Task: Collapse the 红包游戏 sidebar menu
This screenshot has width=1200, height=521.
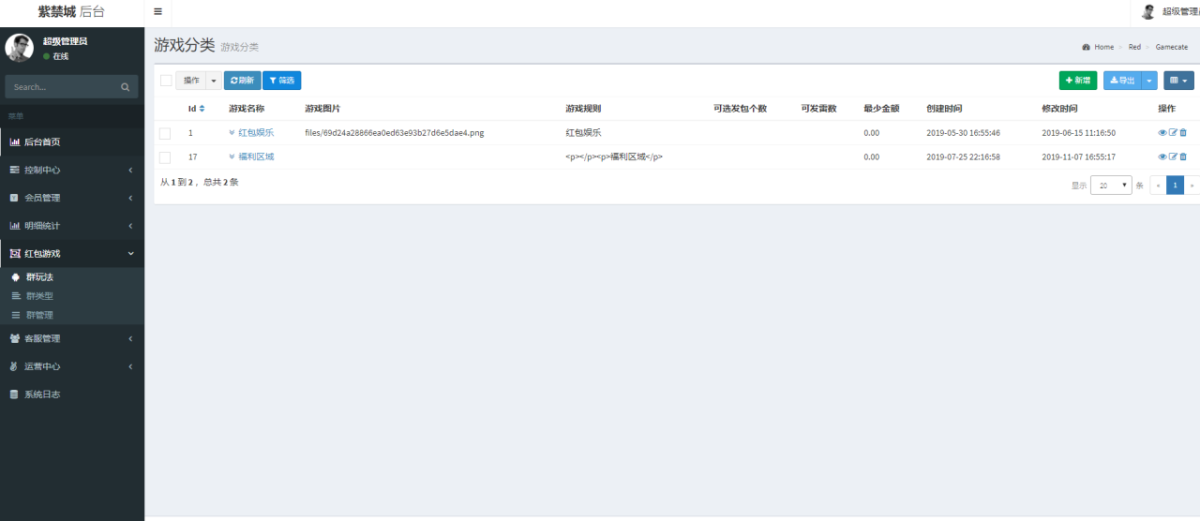Action: coord(72,254)
